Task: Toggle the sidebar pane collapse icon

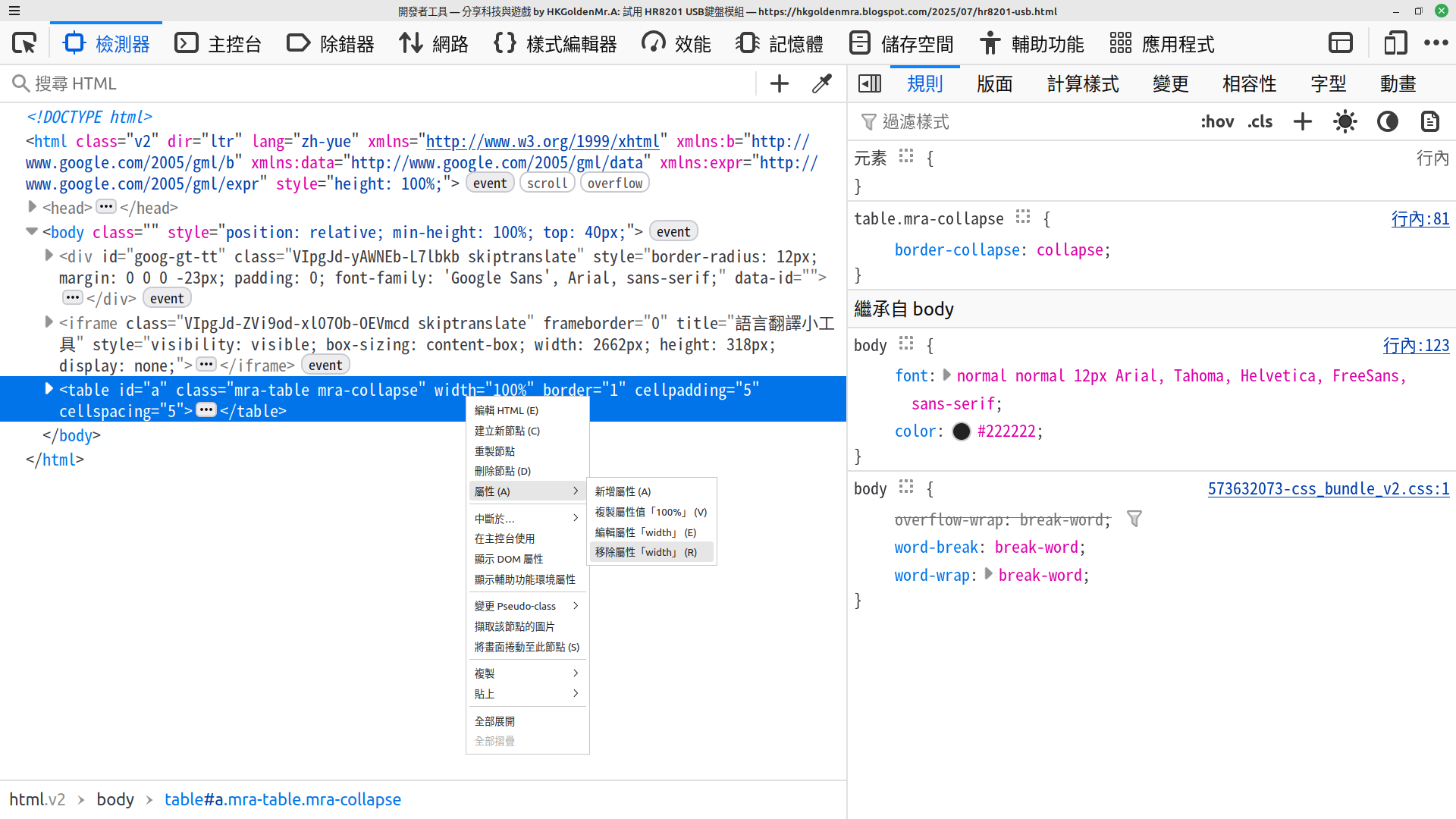Action: (870, 83)
